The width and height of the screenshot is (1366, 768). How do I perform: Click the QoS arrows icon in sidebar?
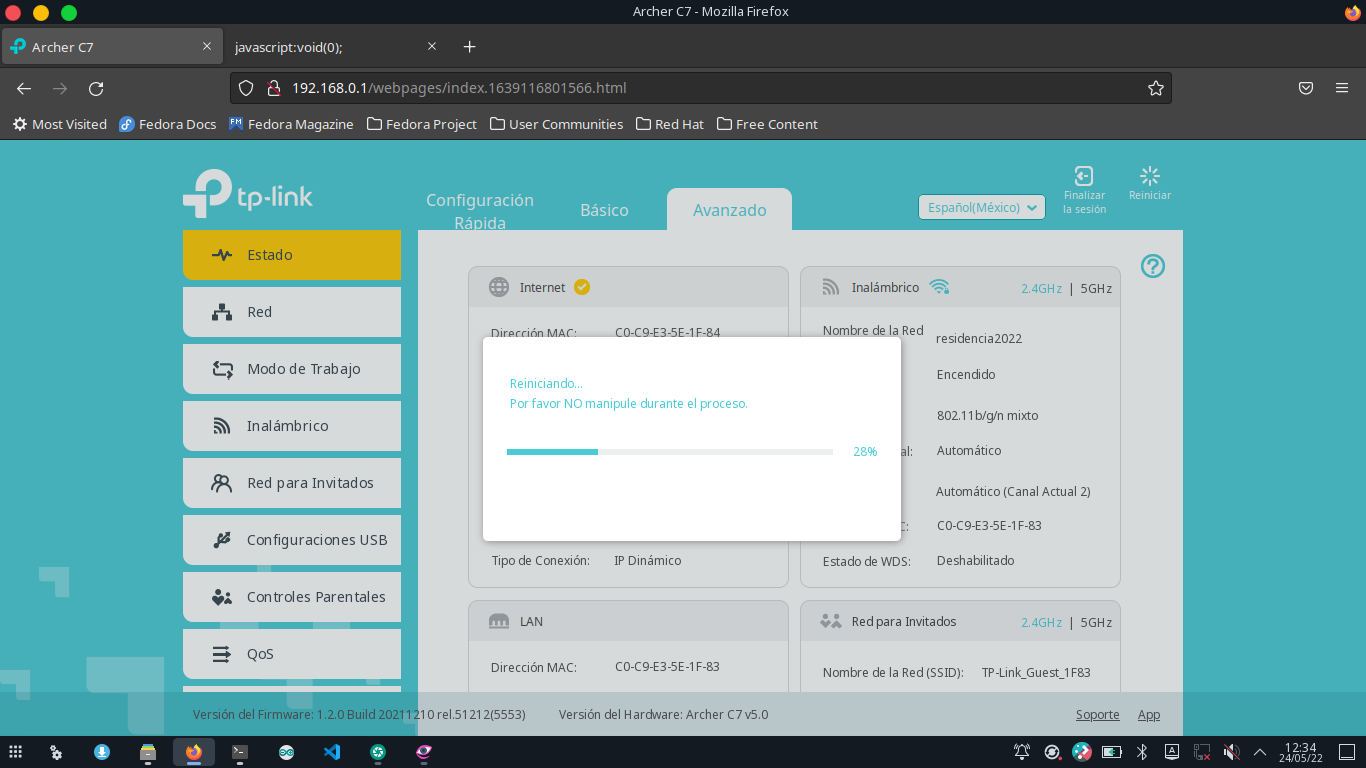(222, 654)
